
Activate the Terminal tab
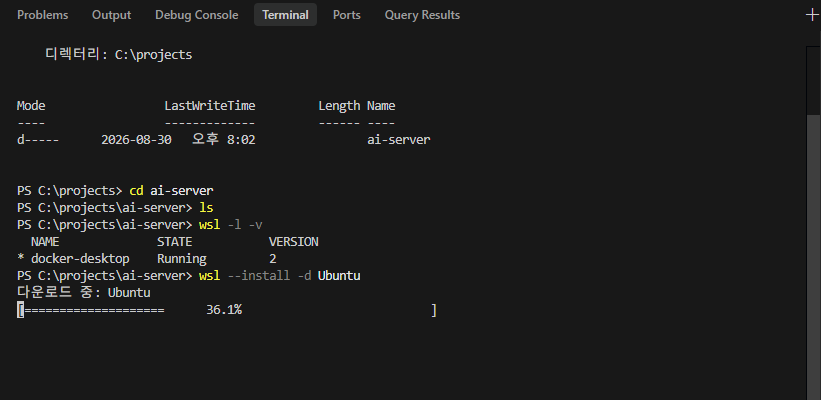[x=285, y=15]
